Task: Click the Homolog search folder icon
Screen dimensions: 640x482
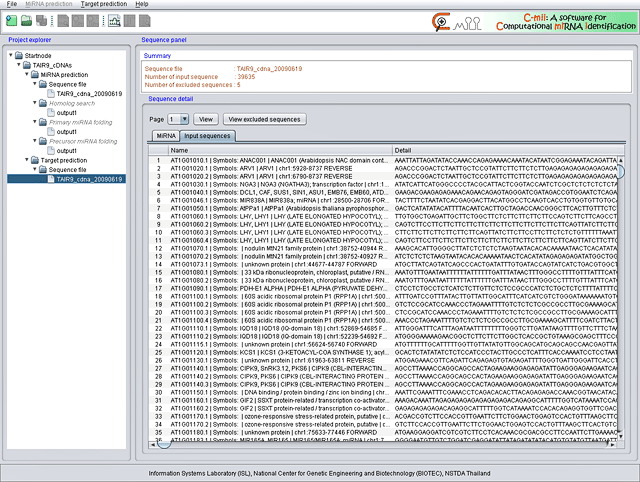Action: coord(43,103)
